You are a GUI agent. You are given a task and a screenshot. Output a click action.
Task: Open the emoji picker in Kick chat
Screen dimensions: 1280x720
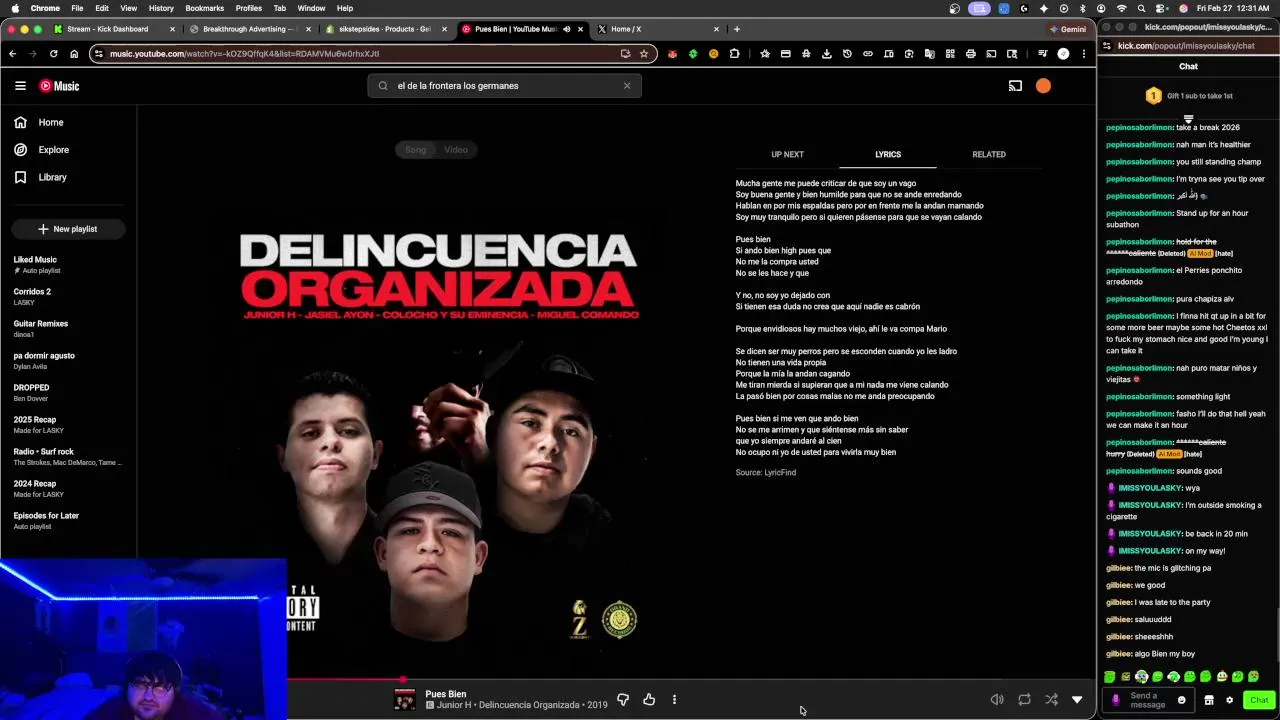pyautogui.click(x=1182, y=700)
